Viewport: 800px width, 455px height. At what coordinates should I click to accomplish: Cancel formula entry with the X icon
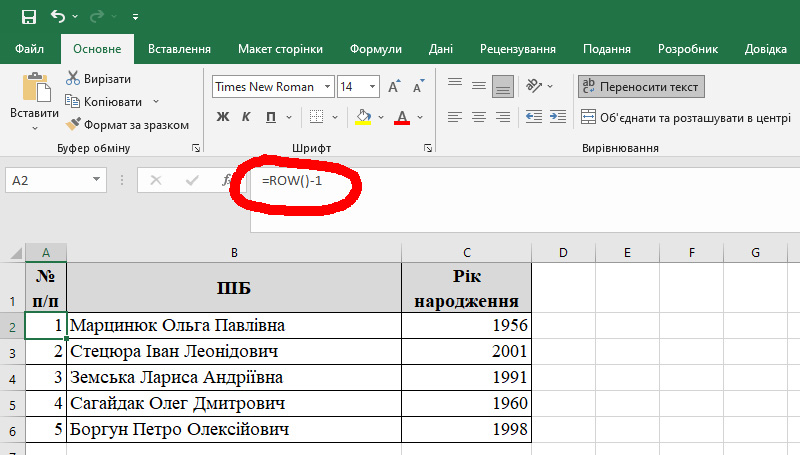pyautogui.click(x=156, y=180)
